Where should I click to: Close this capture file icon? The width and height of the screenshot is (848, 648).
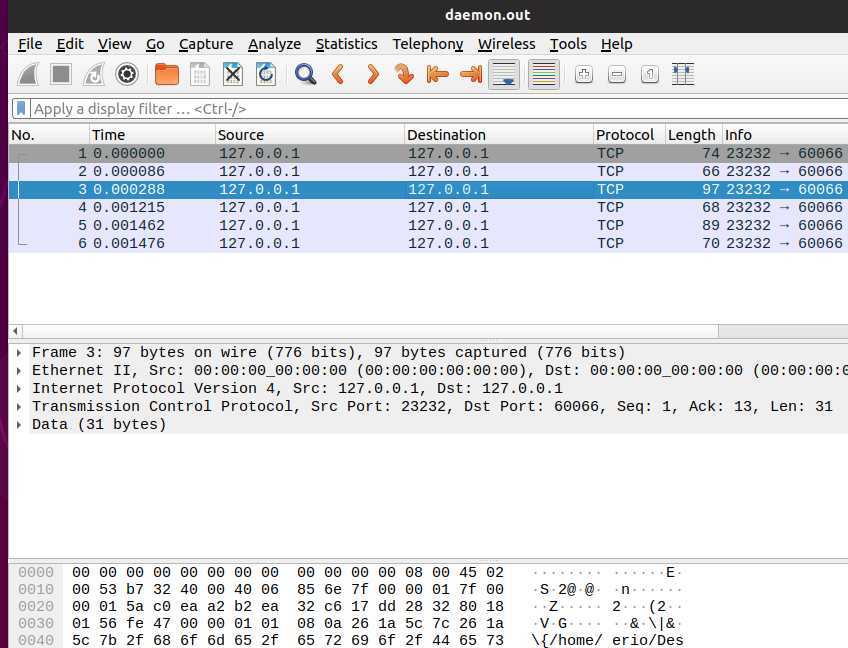point(233,74)
